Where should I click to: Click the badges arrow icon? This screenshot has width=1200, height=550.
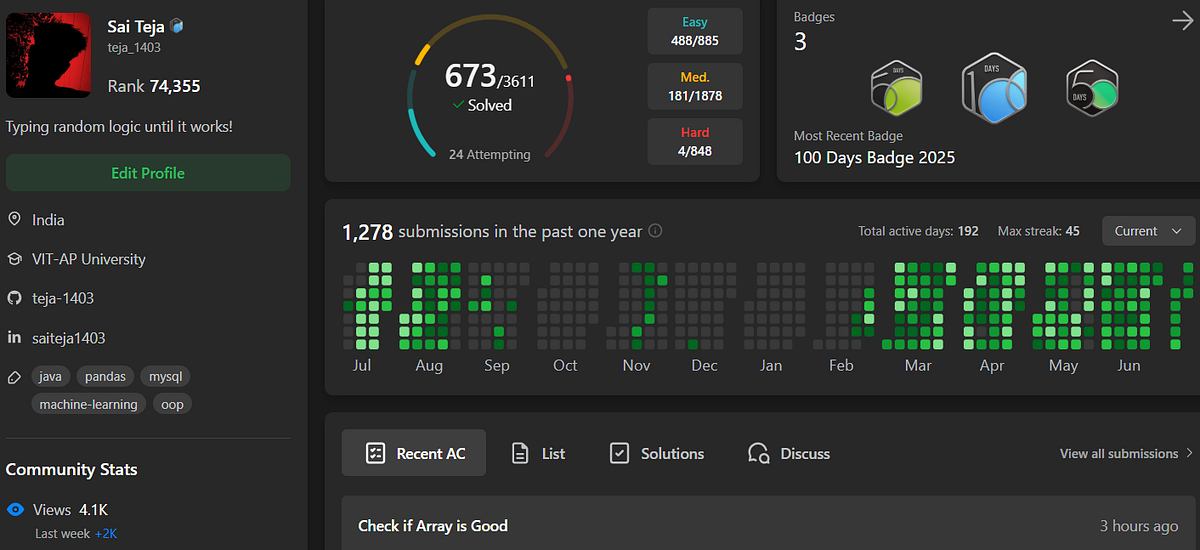click(1182, 20)
